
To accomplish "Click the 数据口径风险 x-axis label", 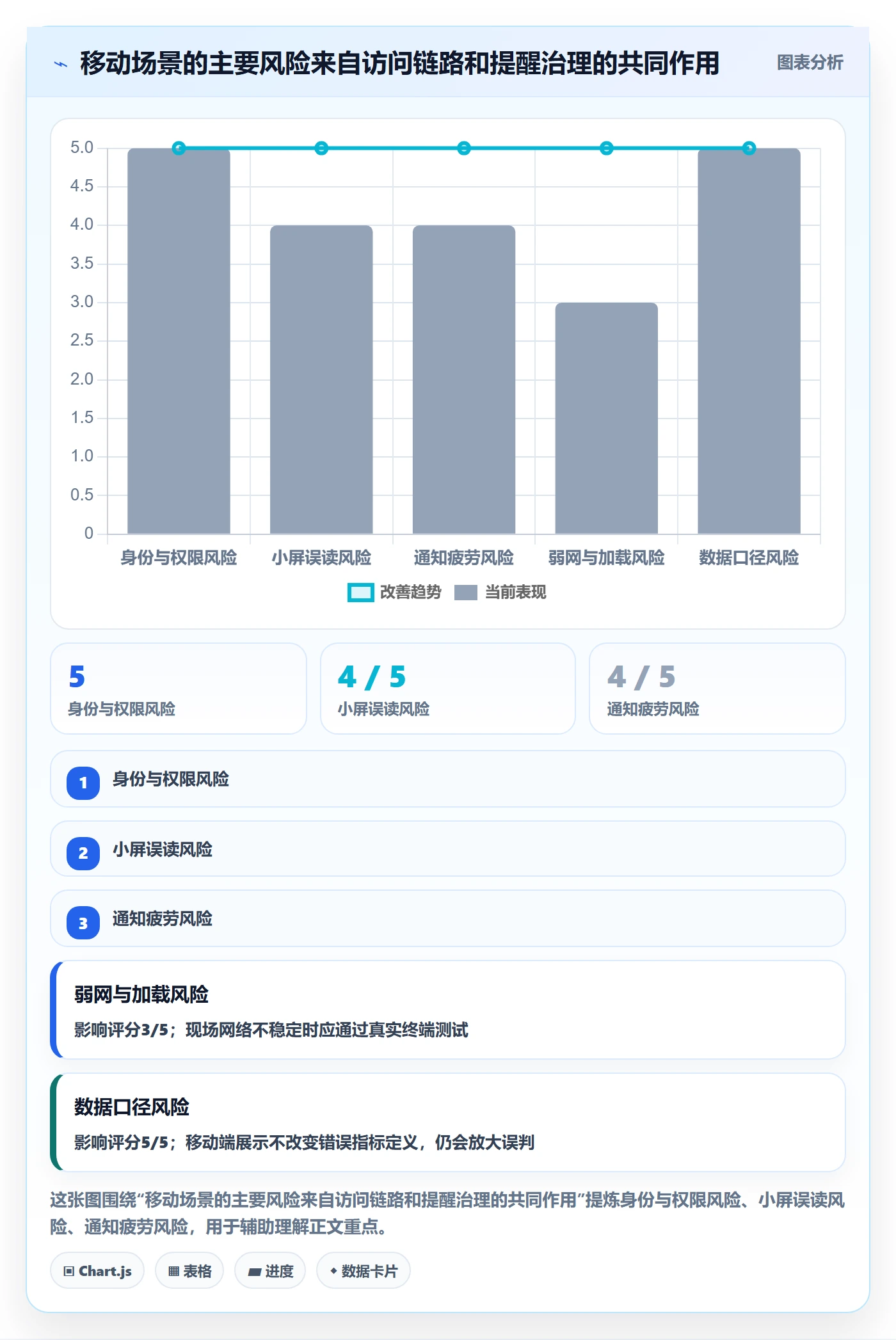I will 749,558.
